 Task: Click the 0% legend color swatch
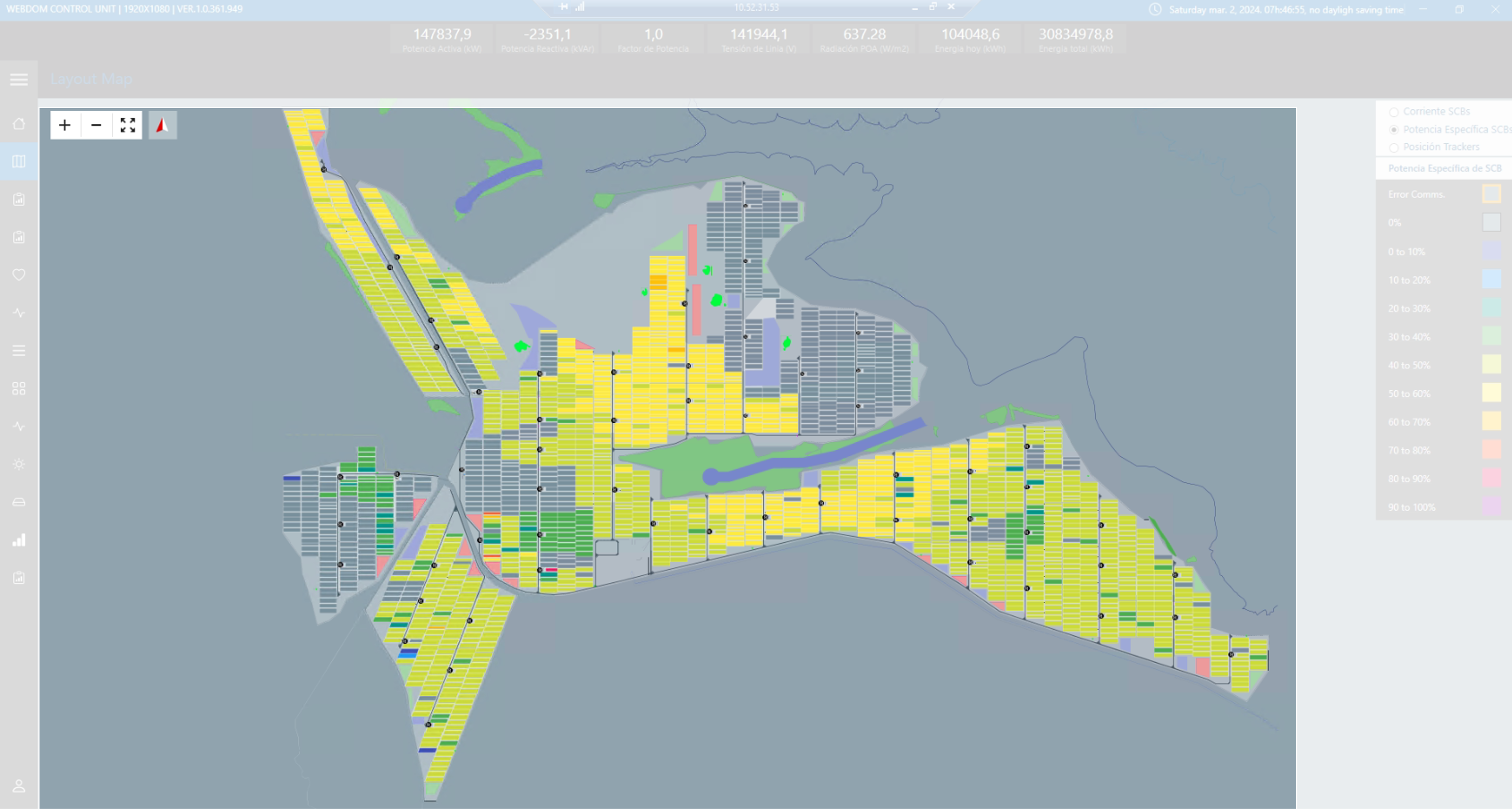coord(1491,222)
